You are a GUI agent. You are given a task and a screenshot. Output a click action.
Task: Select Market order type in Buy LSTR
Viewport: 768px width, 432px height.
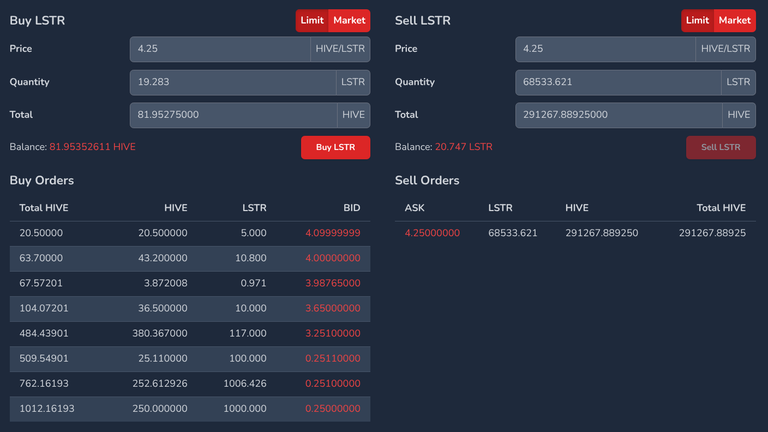click(x=349, y=21)
